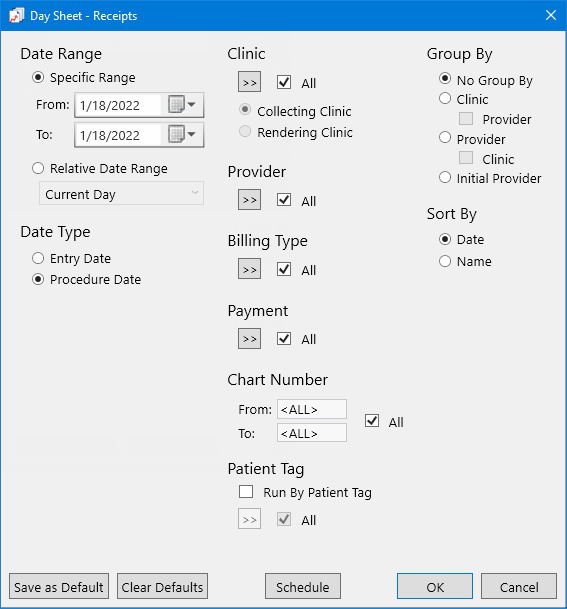567x609 pixels.
Task: Click the Clinic selection >> button
Action: (x=249, y=82)
